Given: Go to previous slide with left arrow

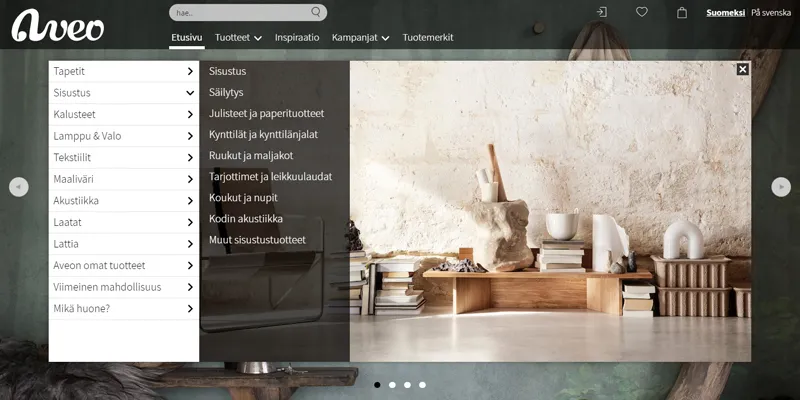Looking at the screenshot, I should [18, 187].
